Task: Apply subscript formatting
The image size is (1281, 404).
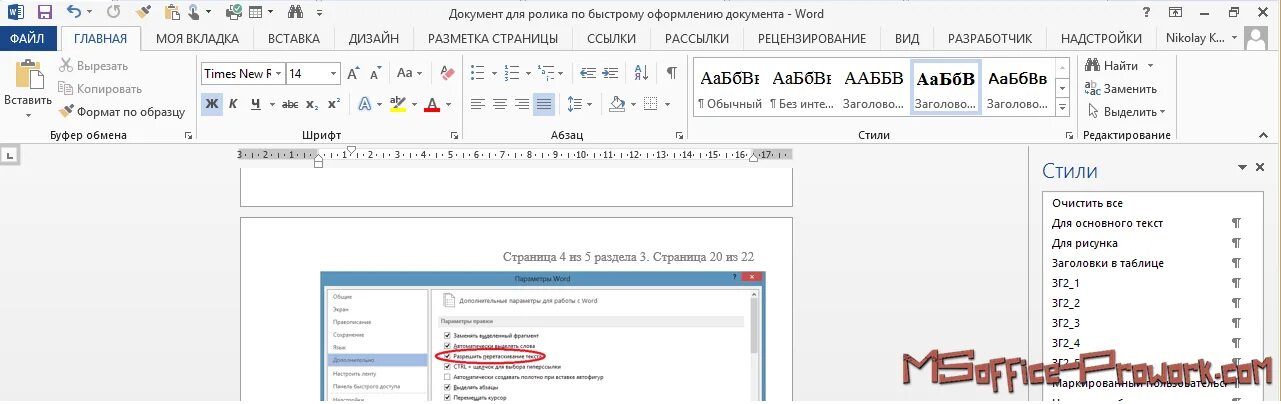Action: [x=312, y=104]
